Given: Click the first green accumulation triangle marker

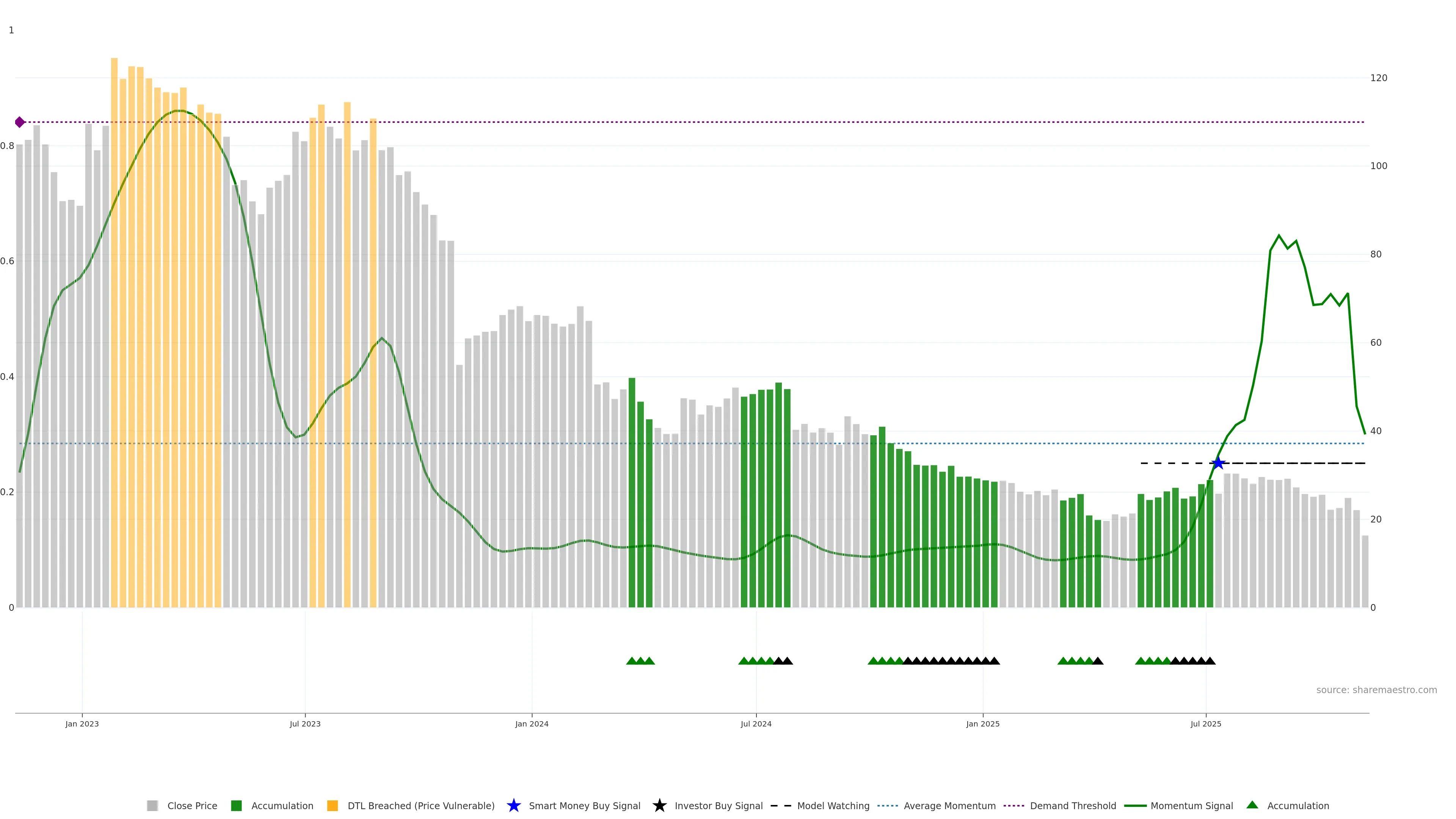Looking at the screenshot, I should 631,661.
